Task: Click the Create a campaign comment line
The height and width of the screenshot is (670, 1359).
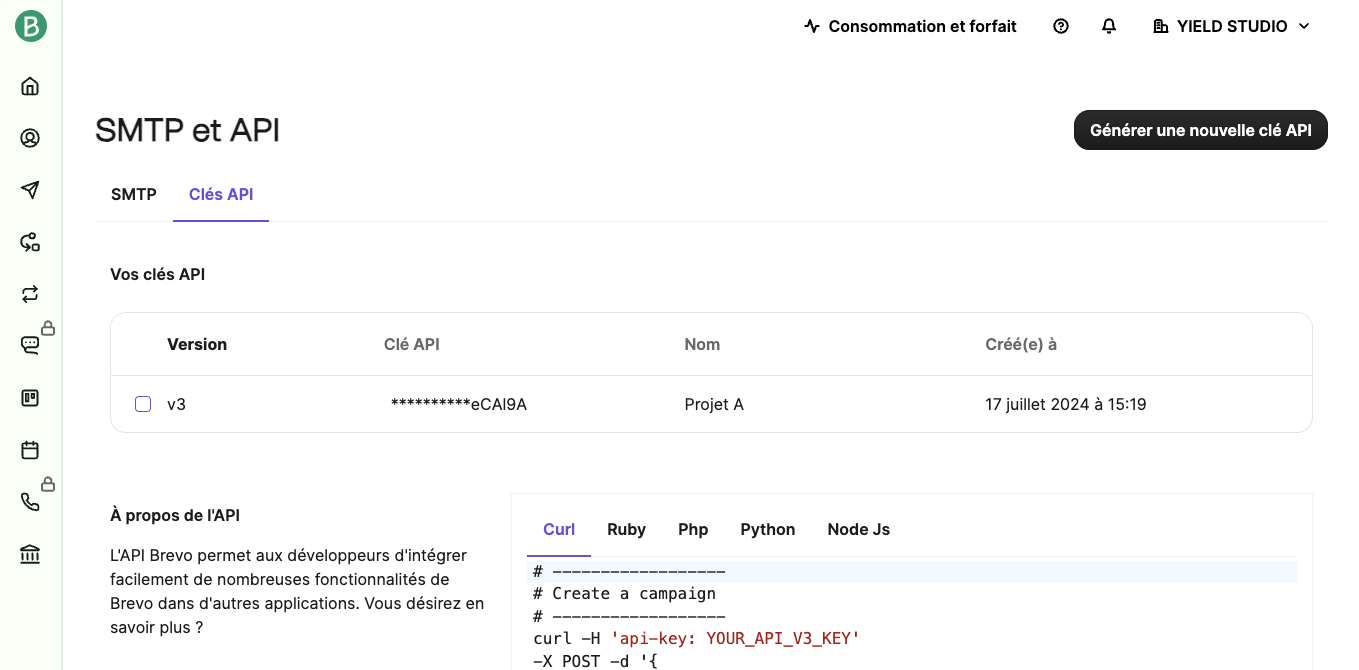Action: tap(625, 594)
